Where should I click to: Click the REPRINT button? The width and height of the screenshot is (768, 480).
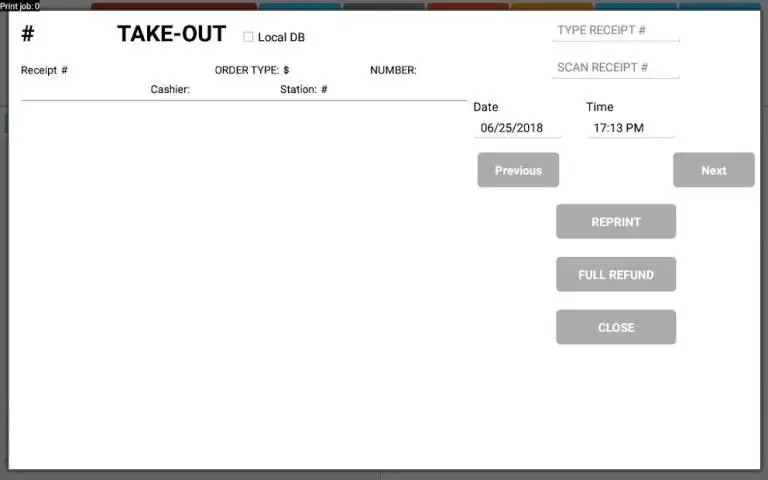point(616,222)
